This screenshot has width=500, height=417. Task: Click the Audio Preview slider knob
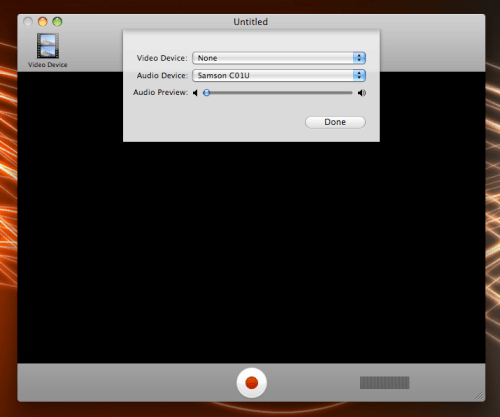[x=207, y=93]
